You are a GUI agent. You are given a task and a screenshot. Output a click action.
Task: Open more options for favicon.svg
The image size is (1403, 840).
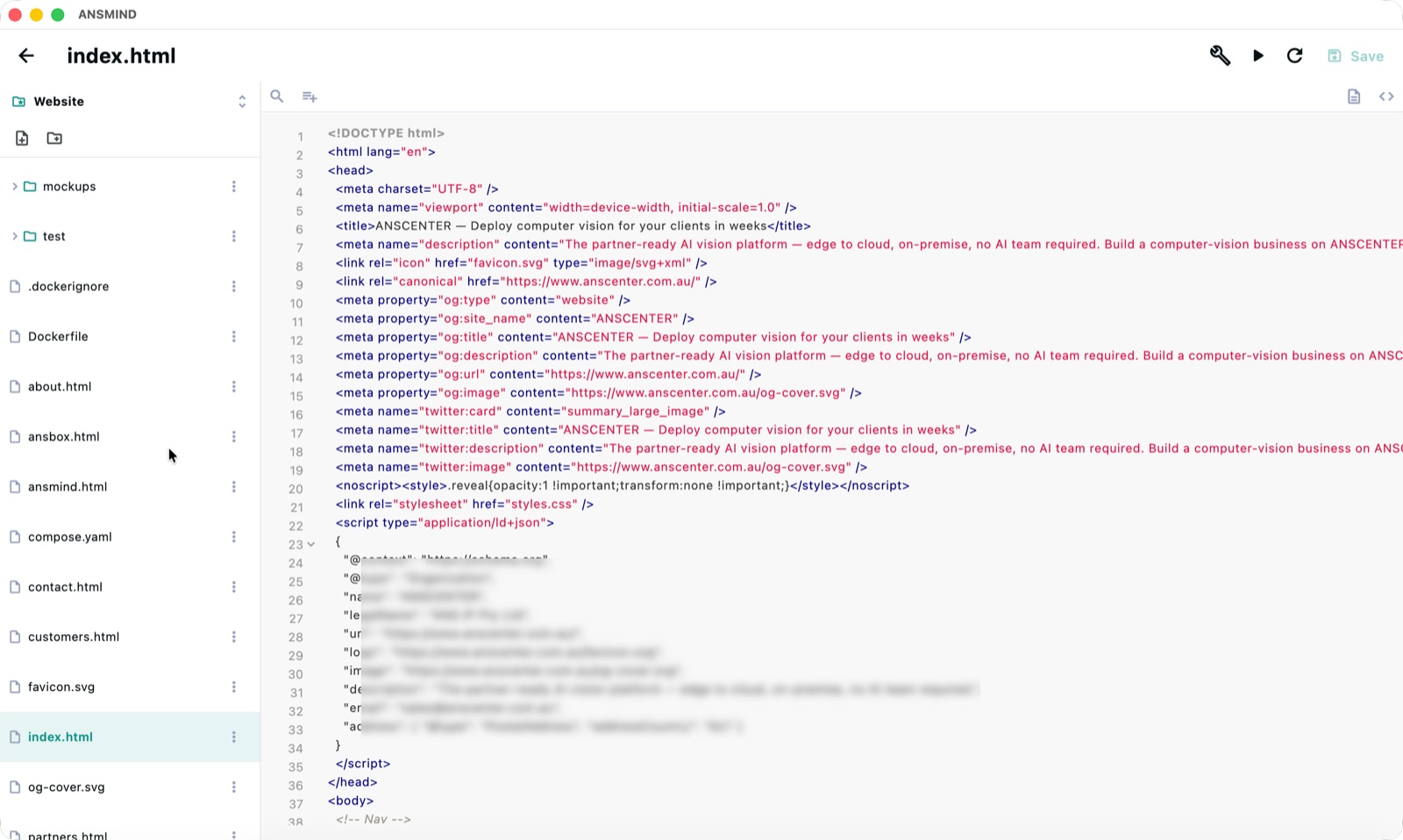coord(234,687)
